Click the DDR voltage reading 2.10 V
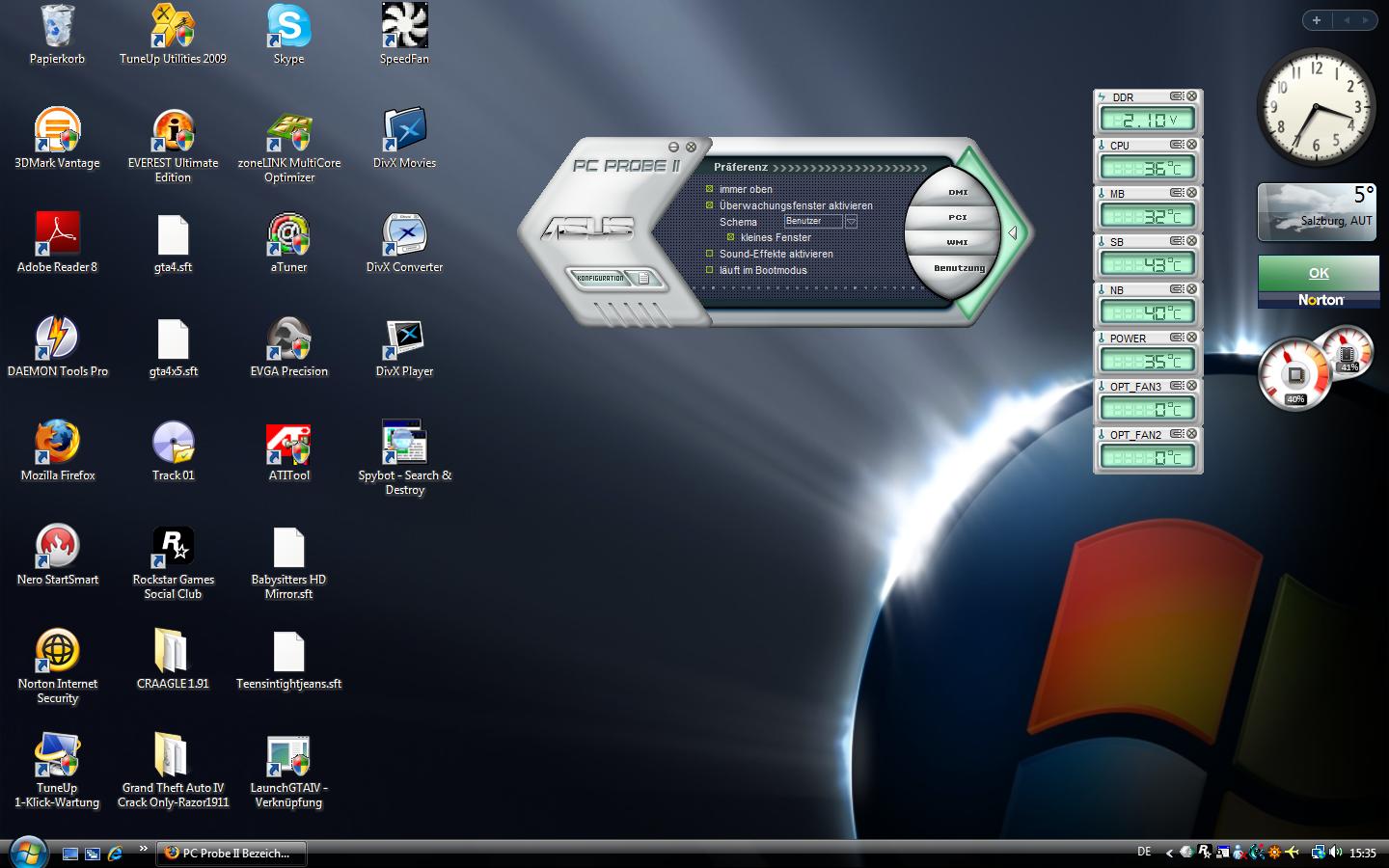The image size is (1389, 868). tap(1148, 120)
